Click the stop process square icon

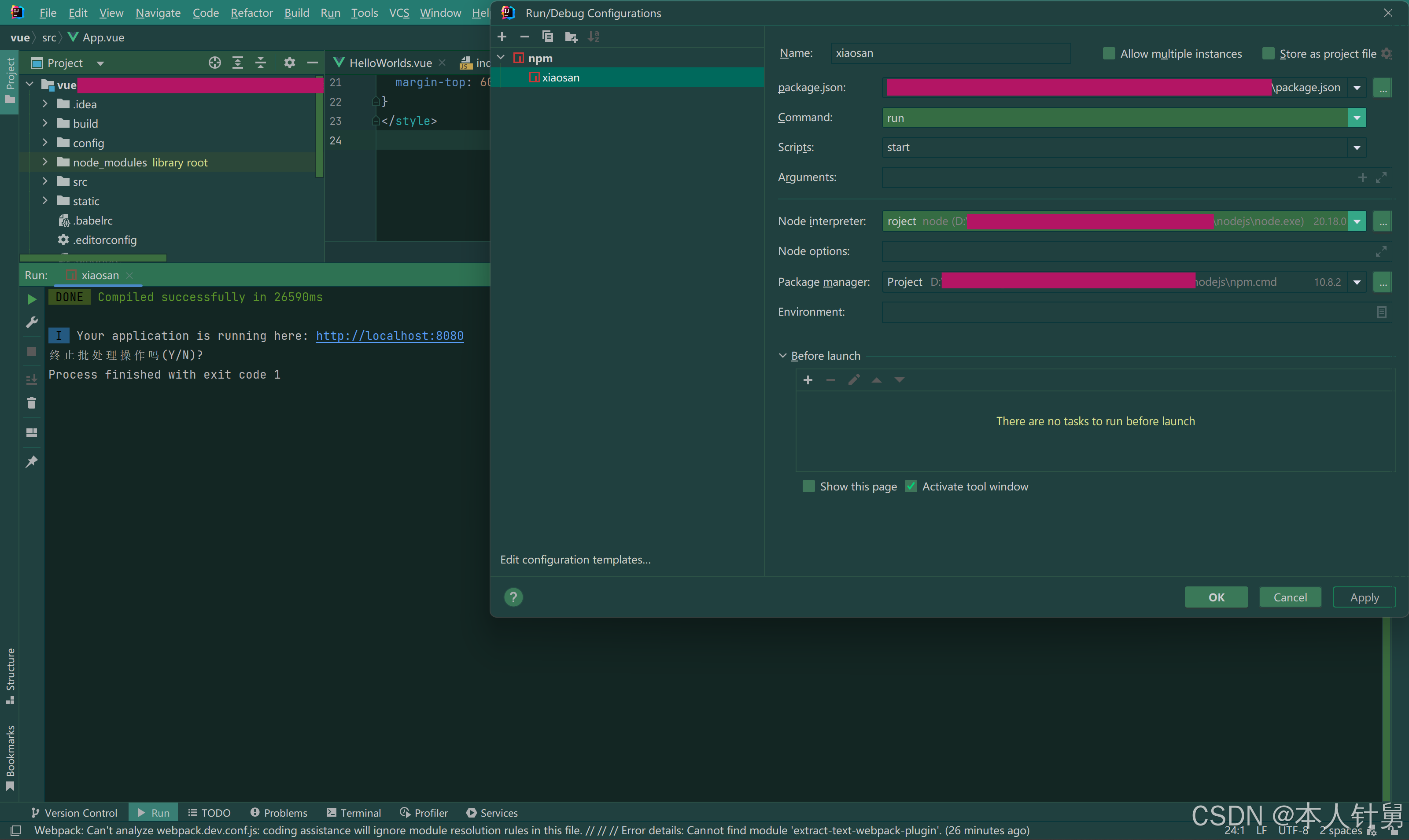click(x=32, y=351)
